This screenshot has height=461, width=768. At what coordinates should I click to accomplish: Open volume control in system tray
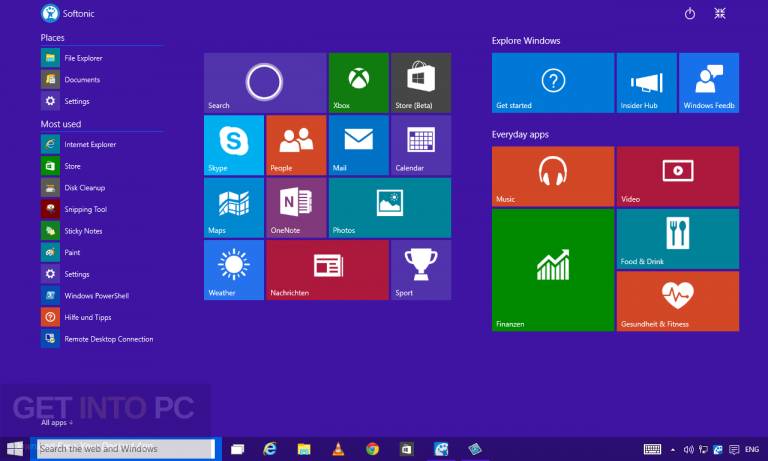(x=688, y=449)
